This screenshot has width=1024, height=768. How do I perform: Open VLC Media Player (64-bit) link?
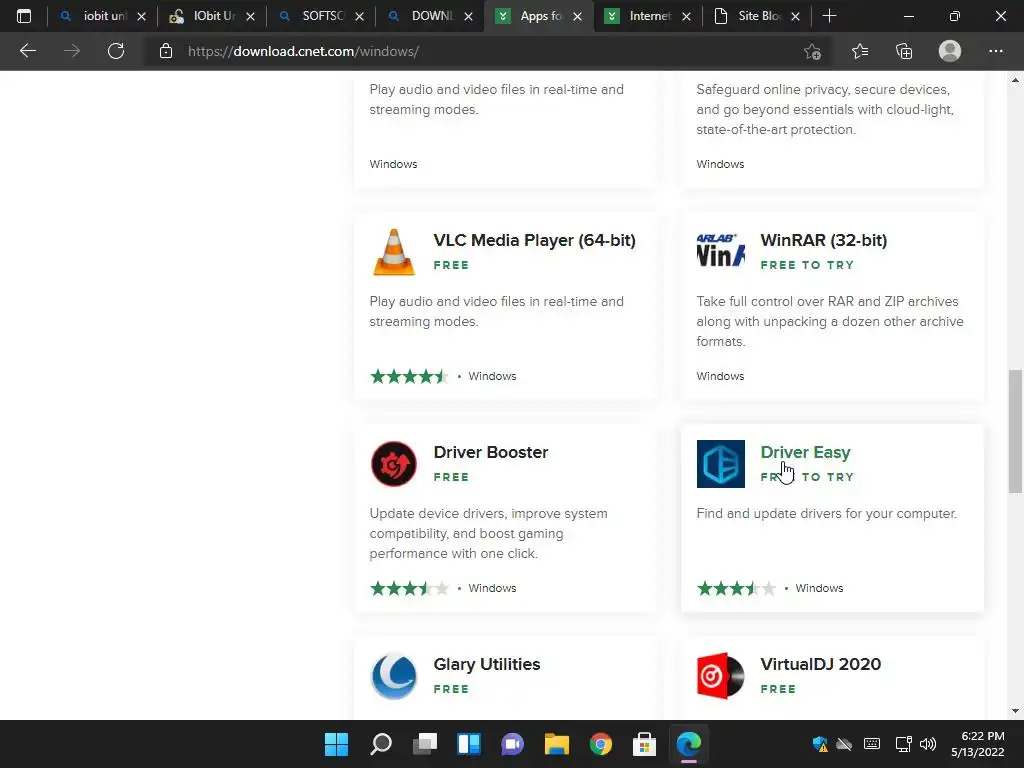click(x=534, y=240)
